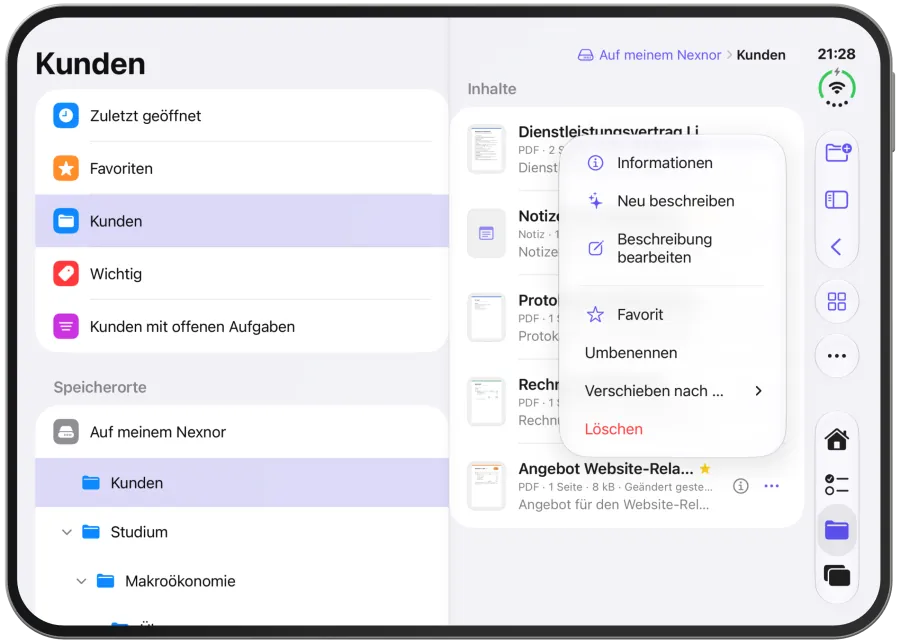Open the Angebot Website-Rela PDF thumbnail
This screenshot has width=900, height=643.
pyautogui.click(x=486, y=486)
